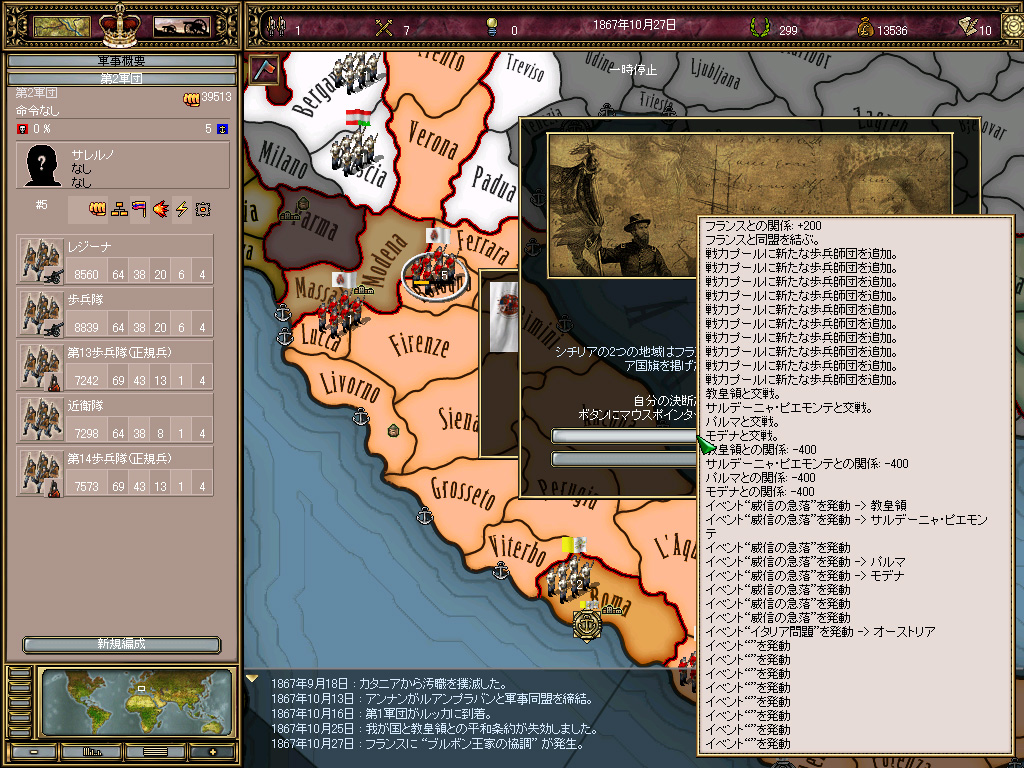Click the red skull attrition icon
The height and width of the screenshot is (768, 1024).
coord(22,129)
